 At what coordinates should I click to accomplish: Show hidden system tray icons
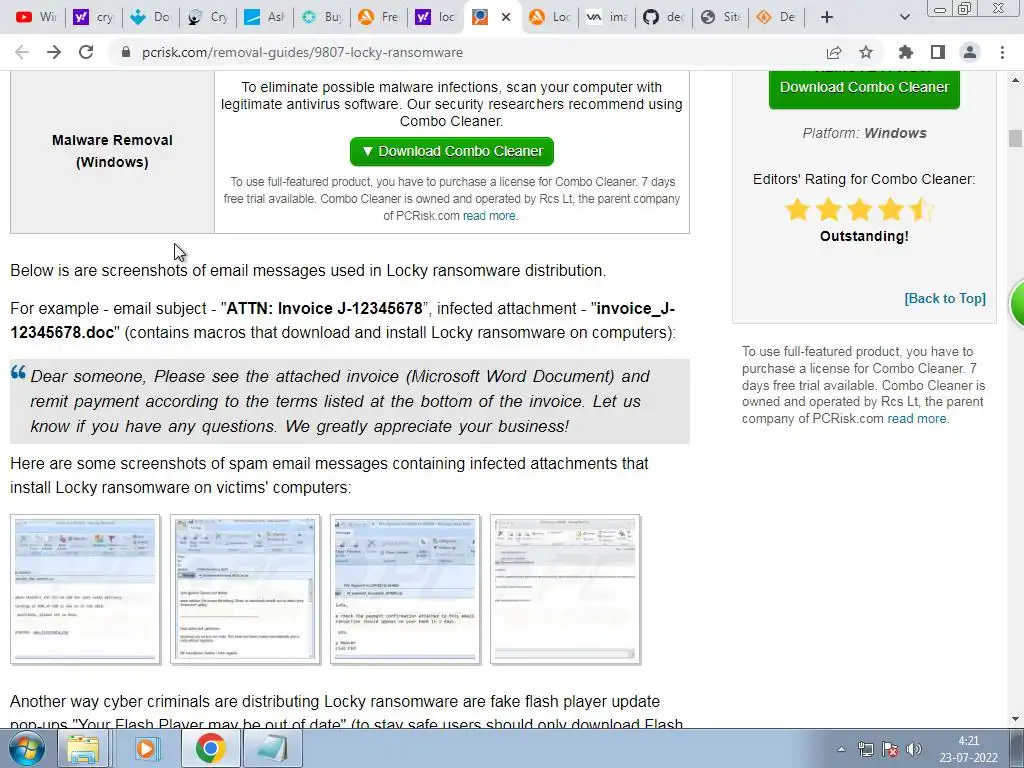pos(841,749)
